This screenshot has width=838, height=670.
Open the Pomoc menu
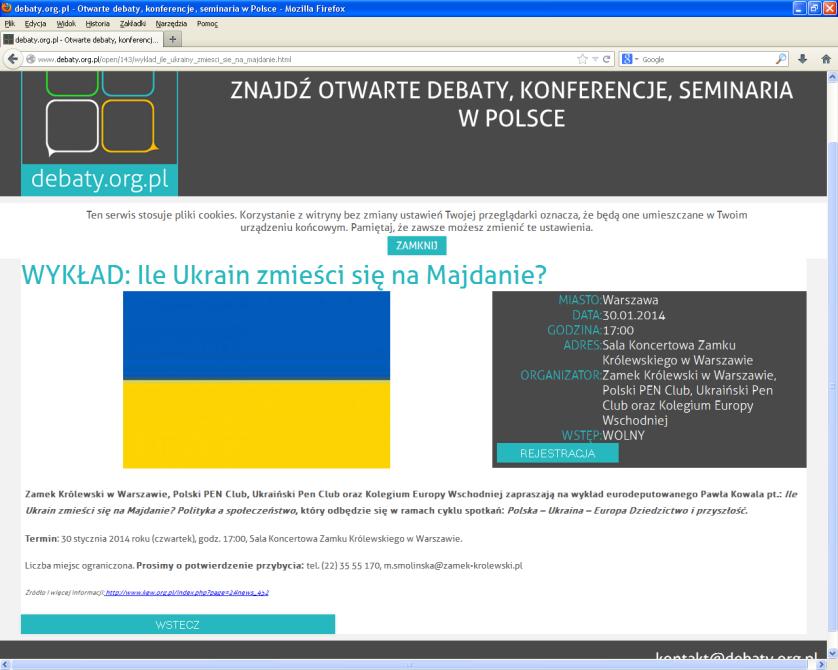tap(207, 24)
